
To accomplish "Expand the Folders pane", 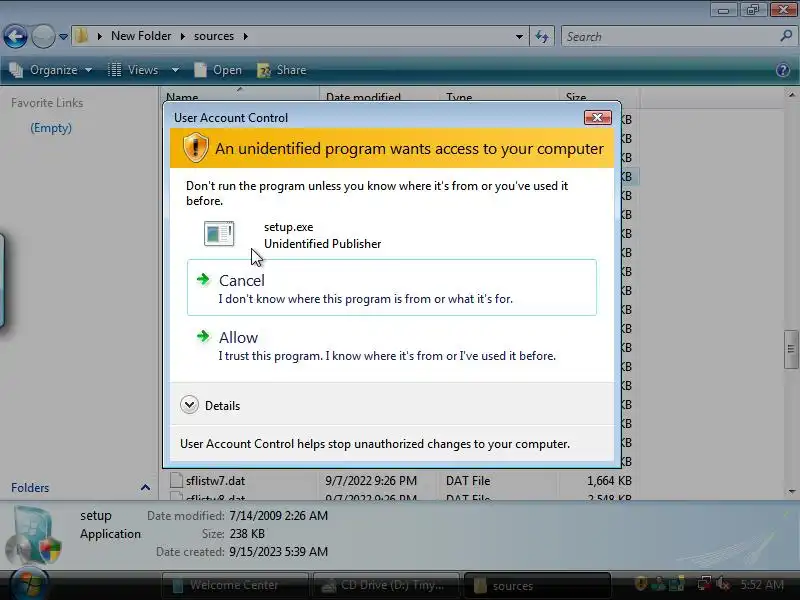I will [145, 488].
